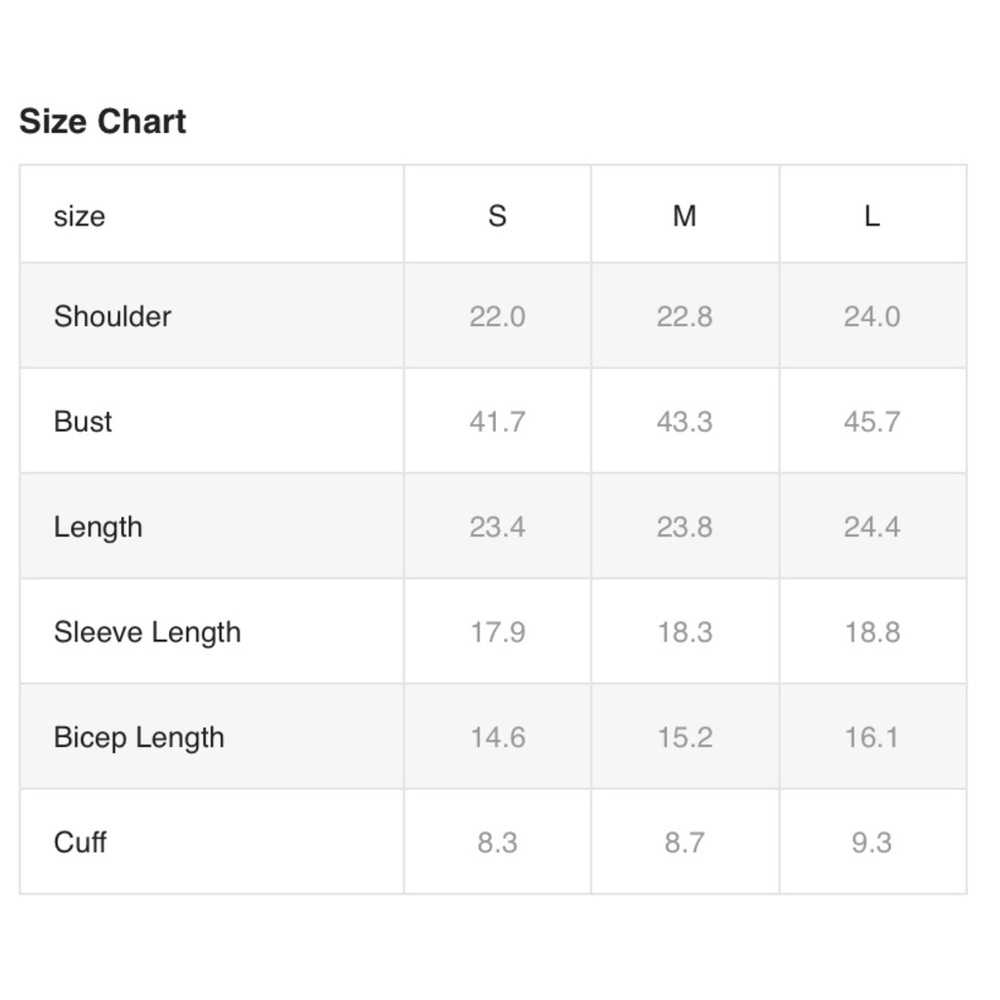Click Bust value 43.3 for size M
1000x1000 pixels.
tap(685, 422)
